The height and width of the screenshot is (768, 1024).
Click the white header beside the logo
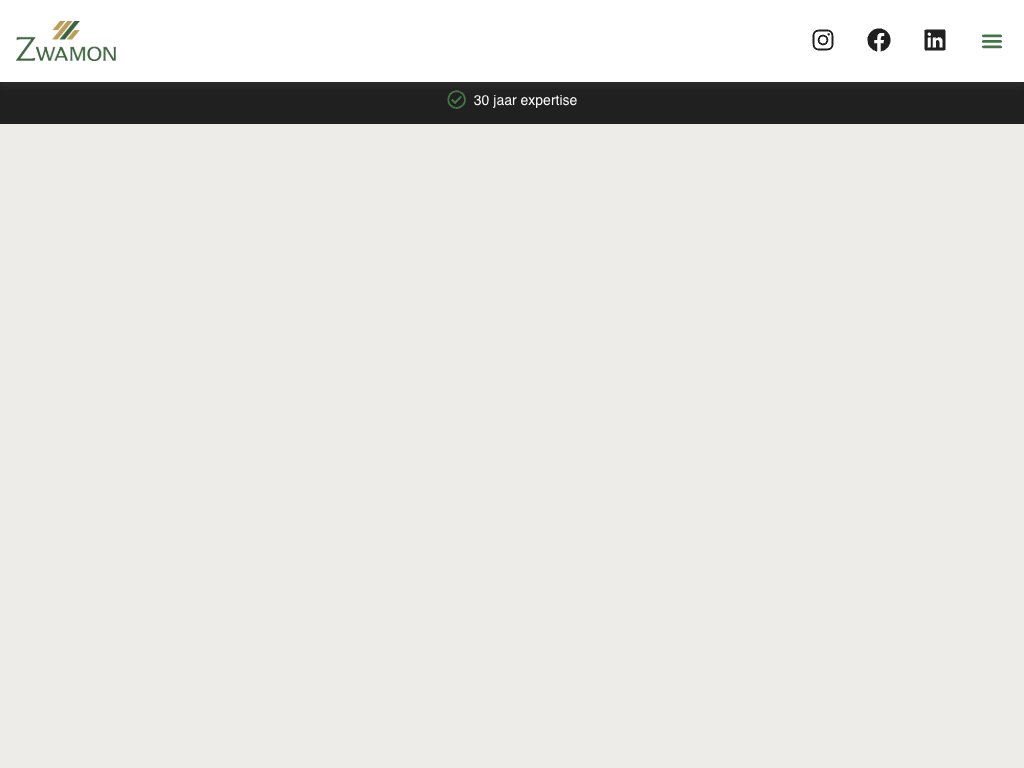[457, 41]
